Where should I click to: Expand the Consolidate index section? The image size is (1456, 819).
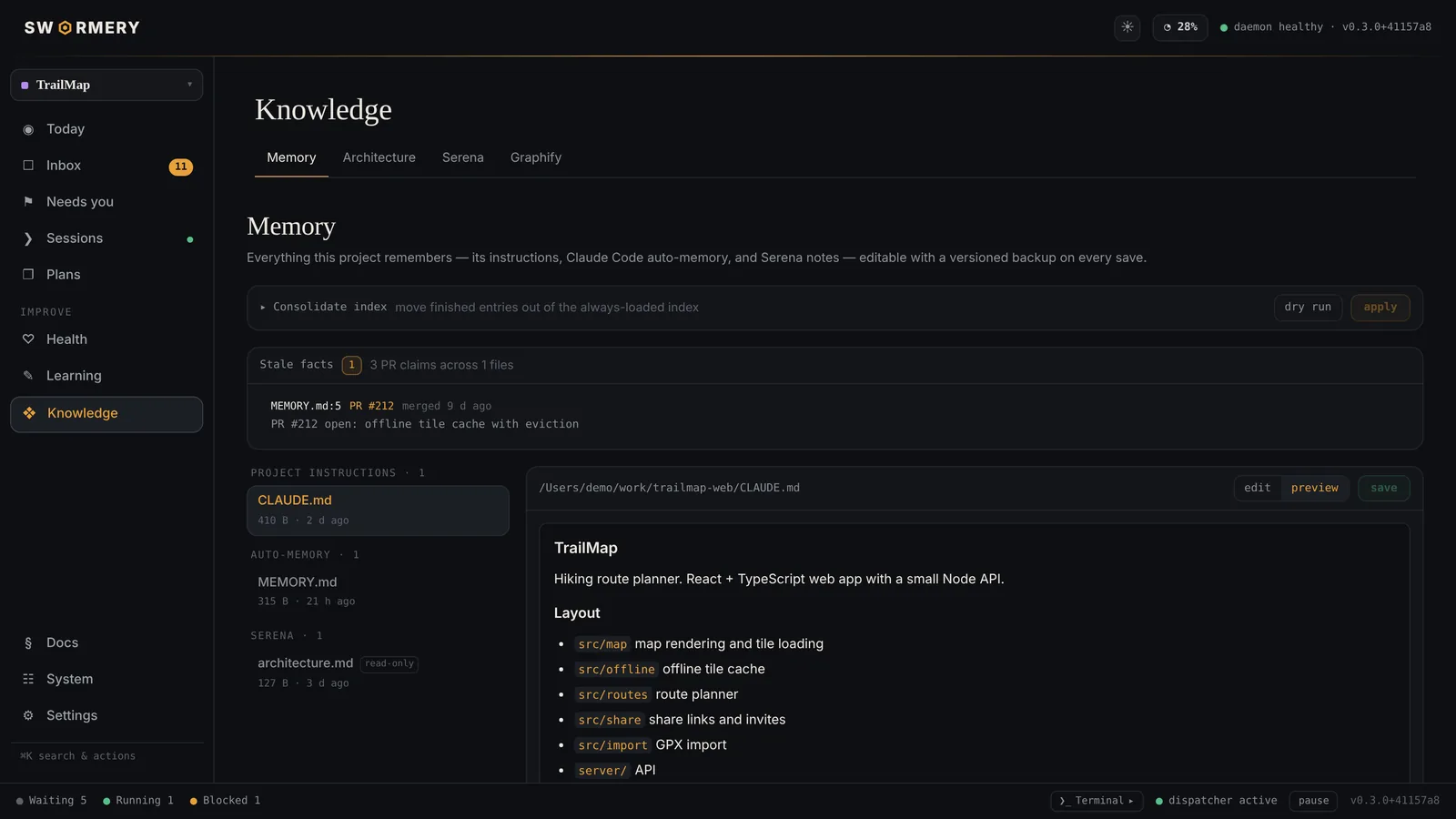[x=324, y=308]
